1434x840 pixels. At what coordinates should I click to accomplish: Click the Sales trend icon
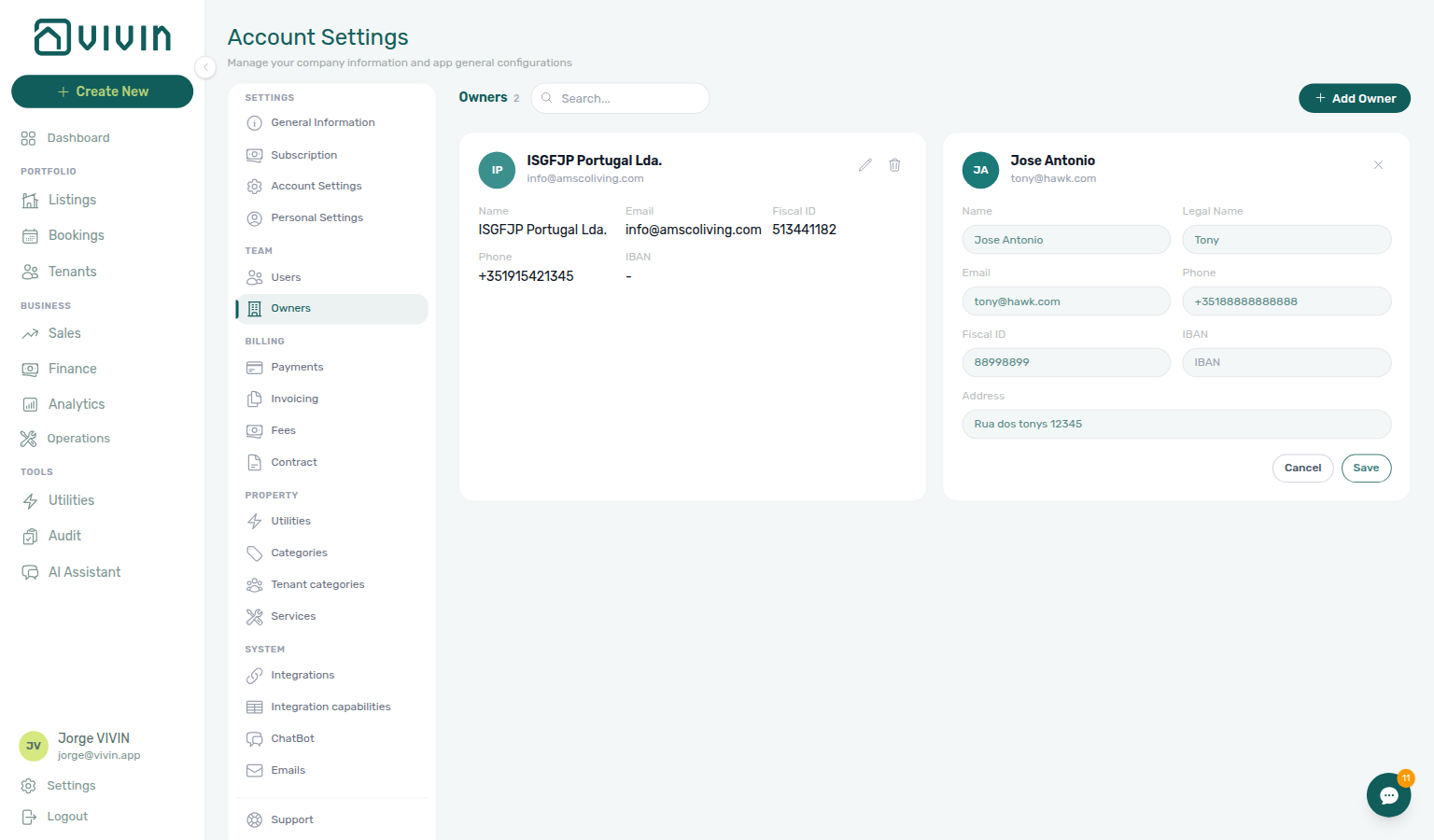[30, 333]
